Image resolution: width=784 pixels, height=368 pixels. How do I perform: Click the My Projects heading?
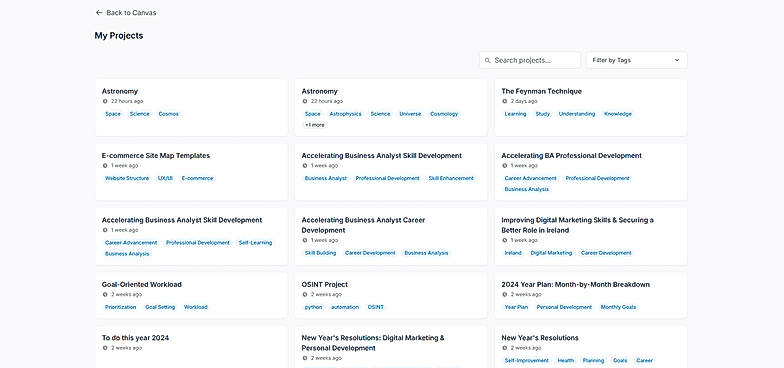point(119,36)
